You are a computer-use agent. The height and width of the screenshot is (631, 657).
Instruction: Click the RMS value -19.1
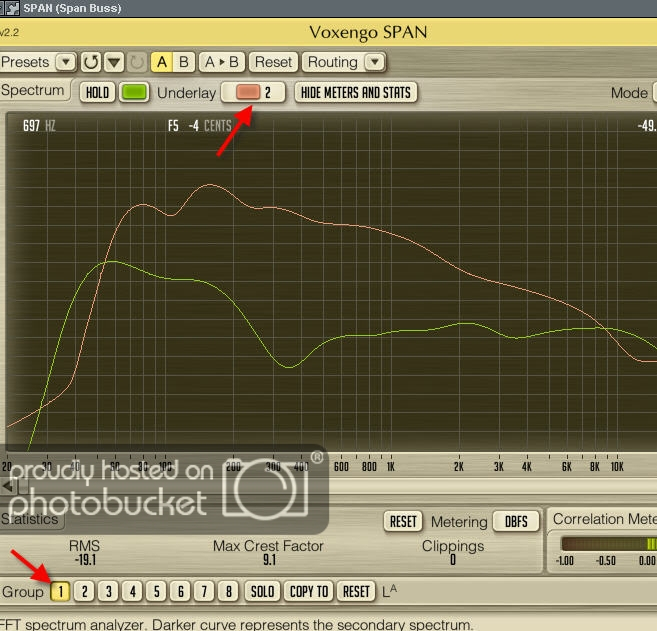pos(85,560)
